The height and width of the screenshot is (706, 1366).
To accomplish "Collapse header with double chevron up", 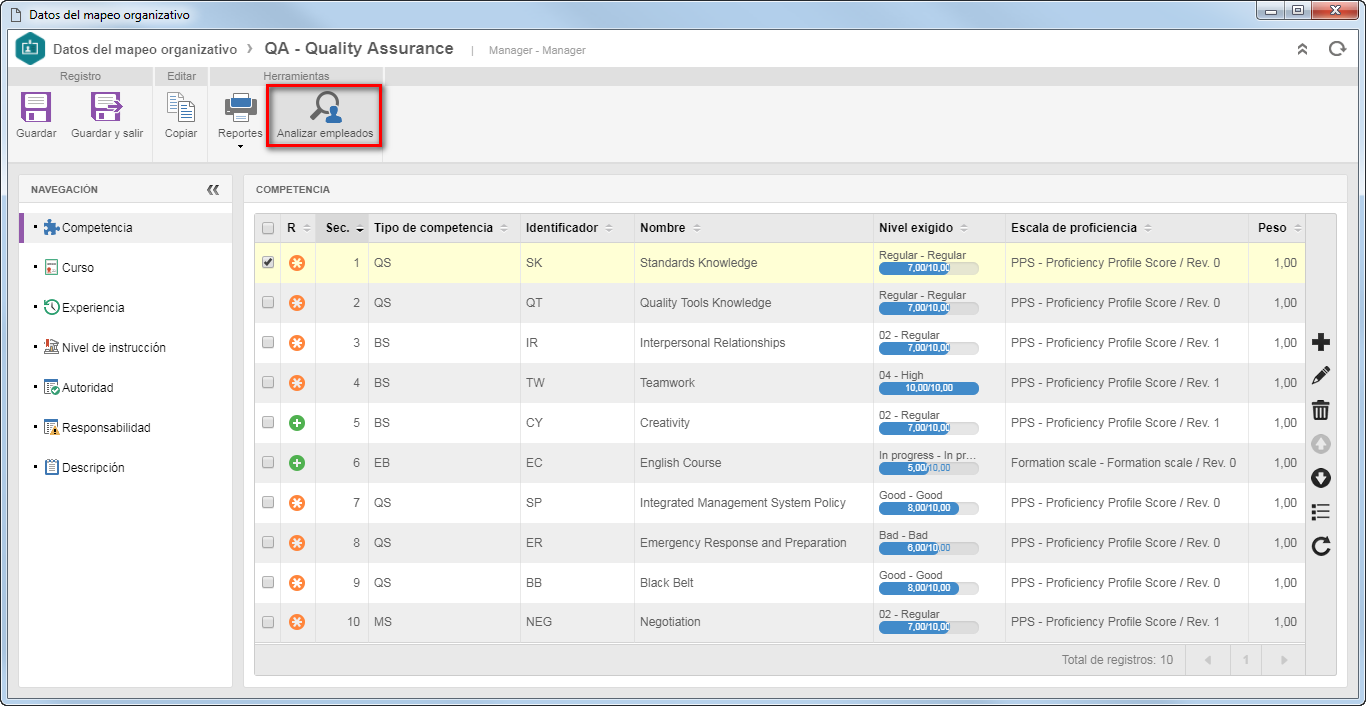I will tap(1302, 48).
